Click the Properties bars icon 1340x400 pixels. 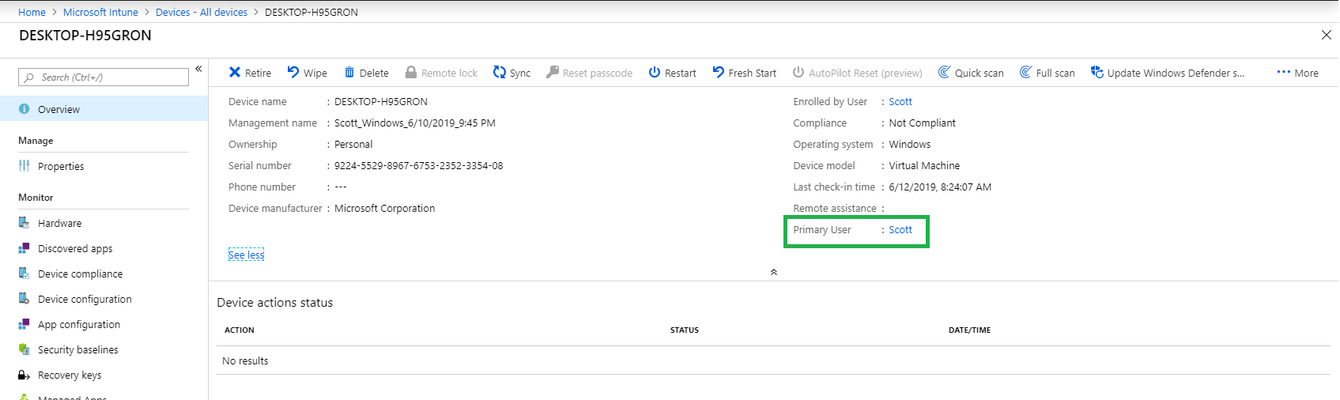(24, 166)
